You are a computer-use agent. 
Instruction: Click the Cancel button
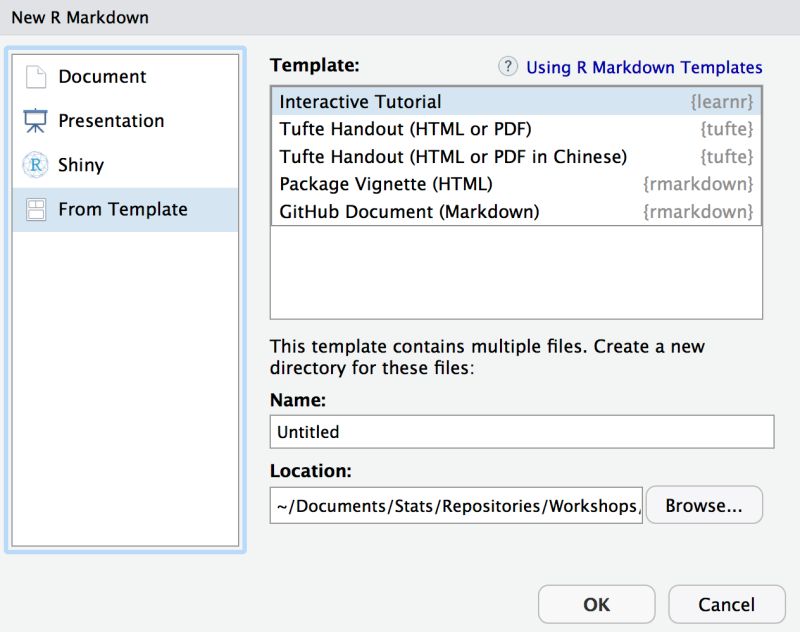[x=726, y=604]
